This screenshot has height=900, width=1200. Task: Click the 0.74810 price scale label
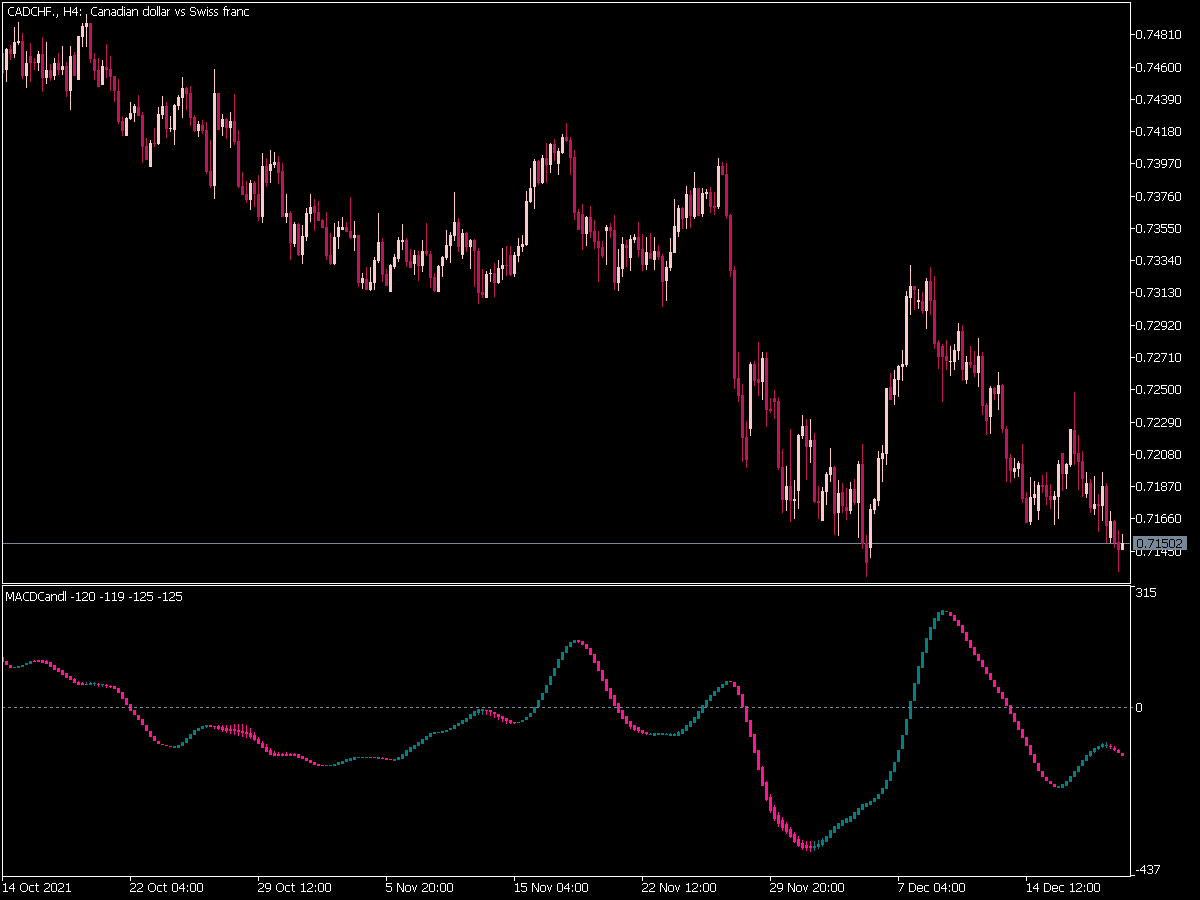pos(1157,35)
